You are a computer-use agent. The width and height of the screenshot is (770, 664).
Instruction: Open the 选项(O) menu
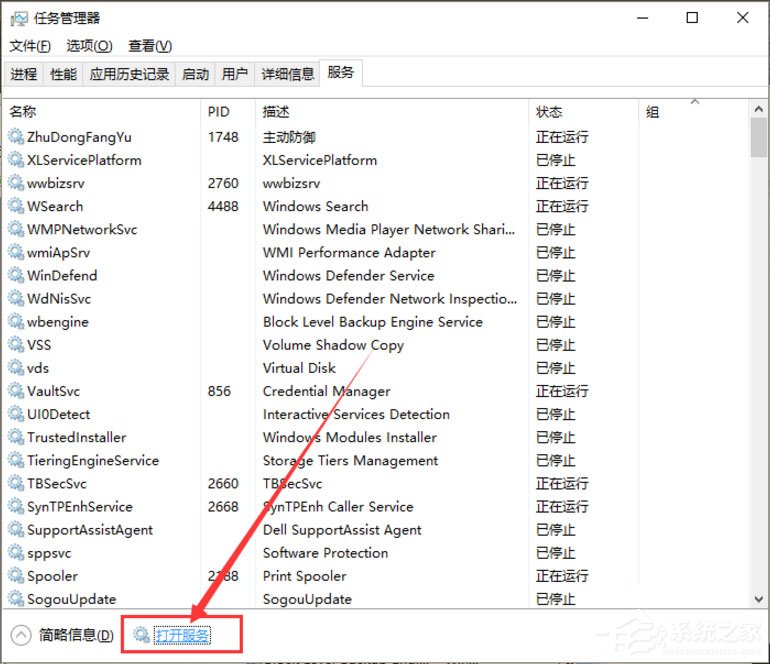tap(90, 46)
